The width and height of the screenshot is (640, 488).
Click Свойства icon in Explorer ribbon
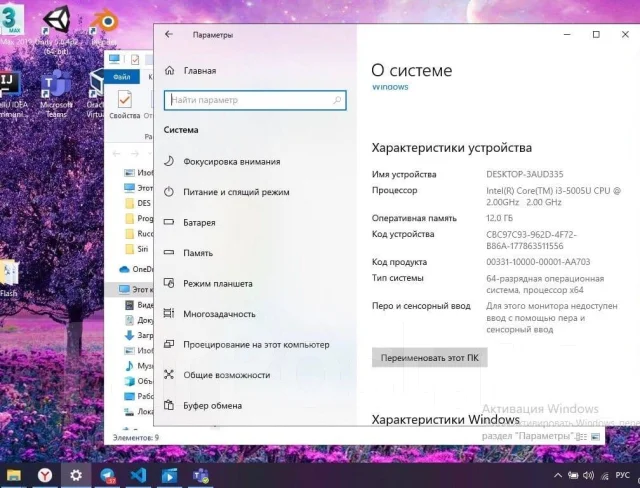pyautogui.click(x=124, y=105)
